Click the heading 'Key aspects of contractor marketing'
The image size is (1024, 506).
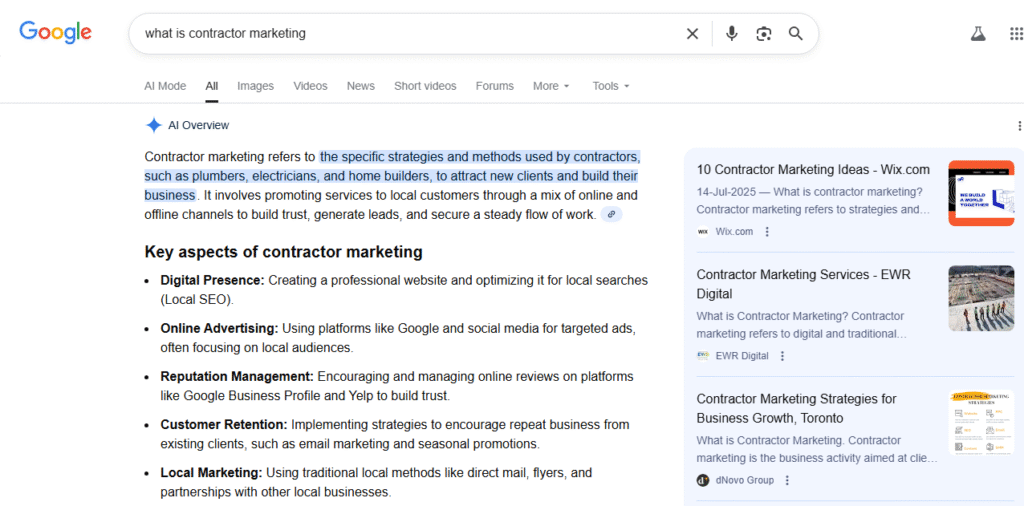[x=283, y=252]
